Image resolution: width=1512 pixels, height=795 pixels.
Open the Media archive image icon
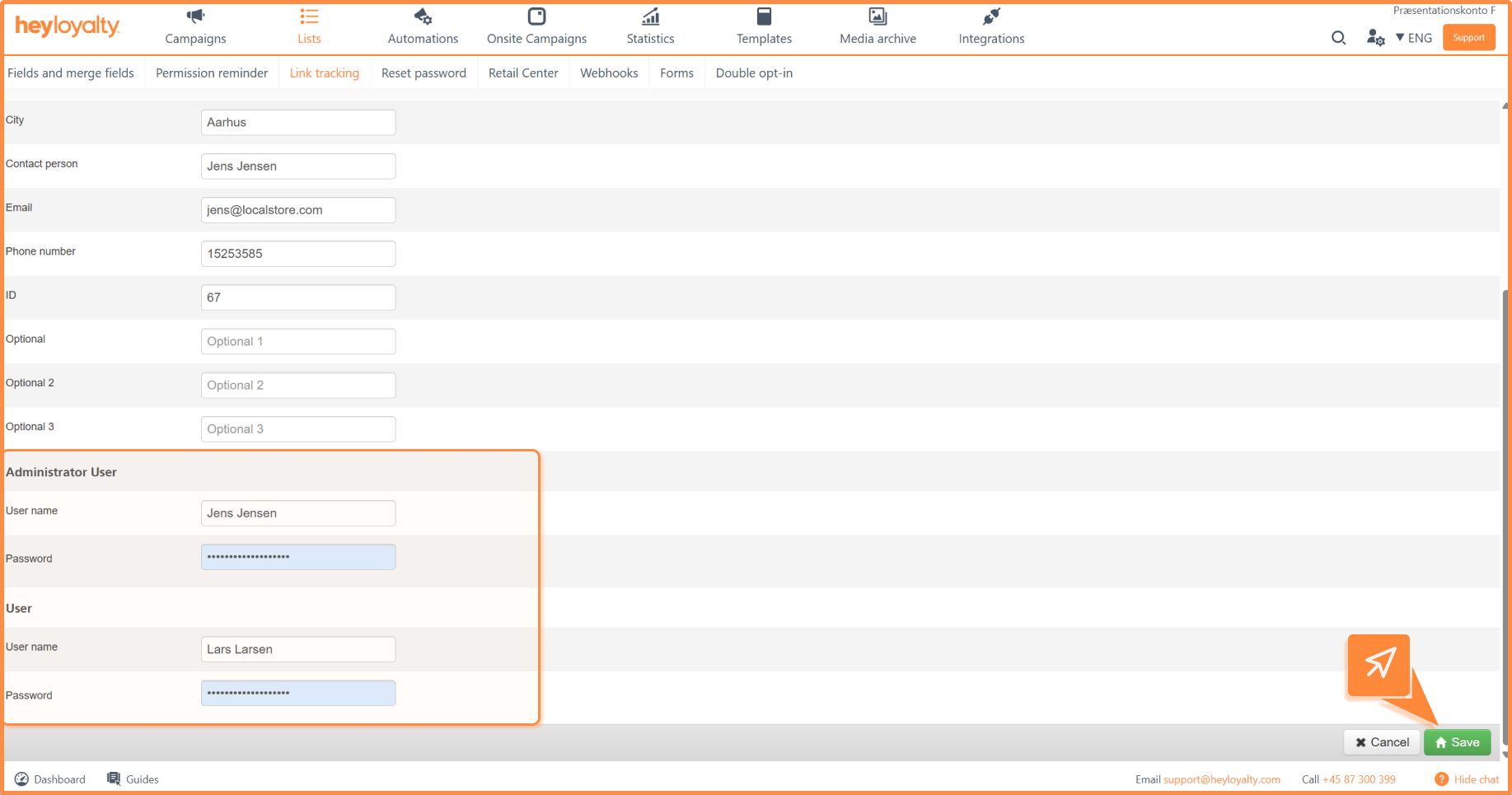click(x=878, y=16)
